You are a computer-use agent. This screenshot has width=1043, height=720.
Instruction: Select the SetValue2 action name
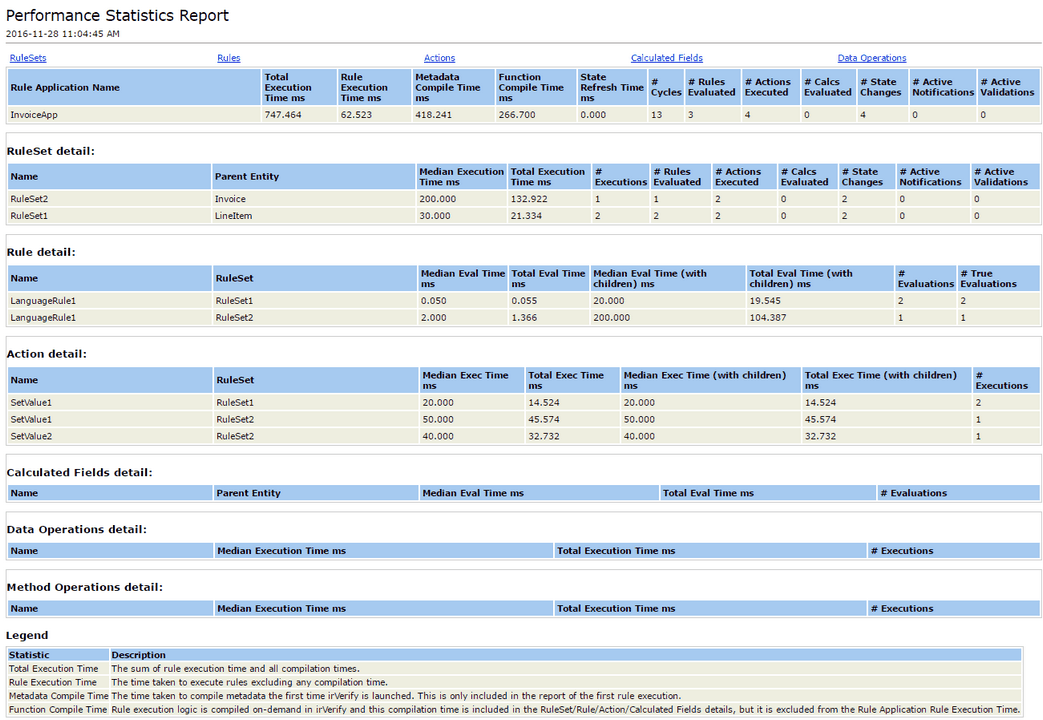coord(31,436)
